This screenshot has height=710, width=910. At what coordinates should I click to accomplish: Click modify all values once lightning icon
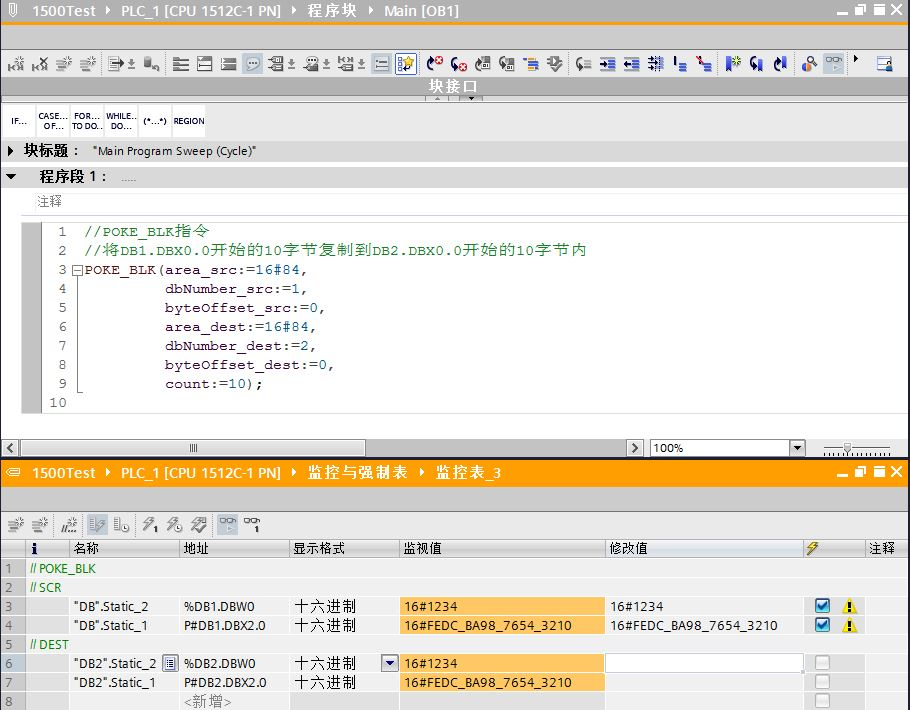tap(150, 525)
